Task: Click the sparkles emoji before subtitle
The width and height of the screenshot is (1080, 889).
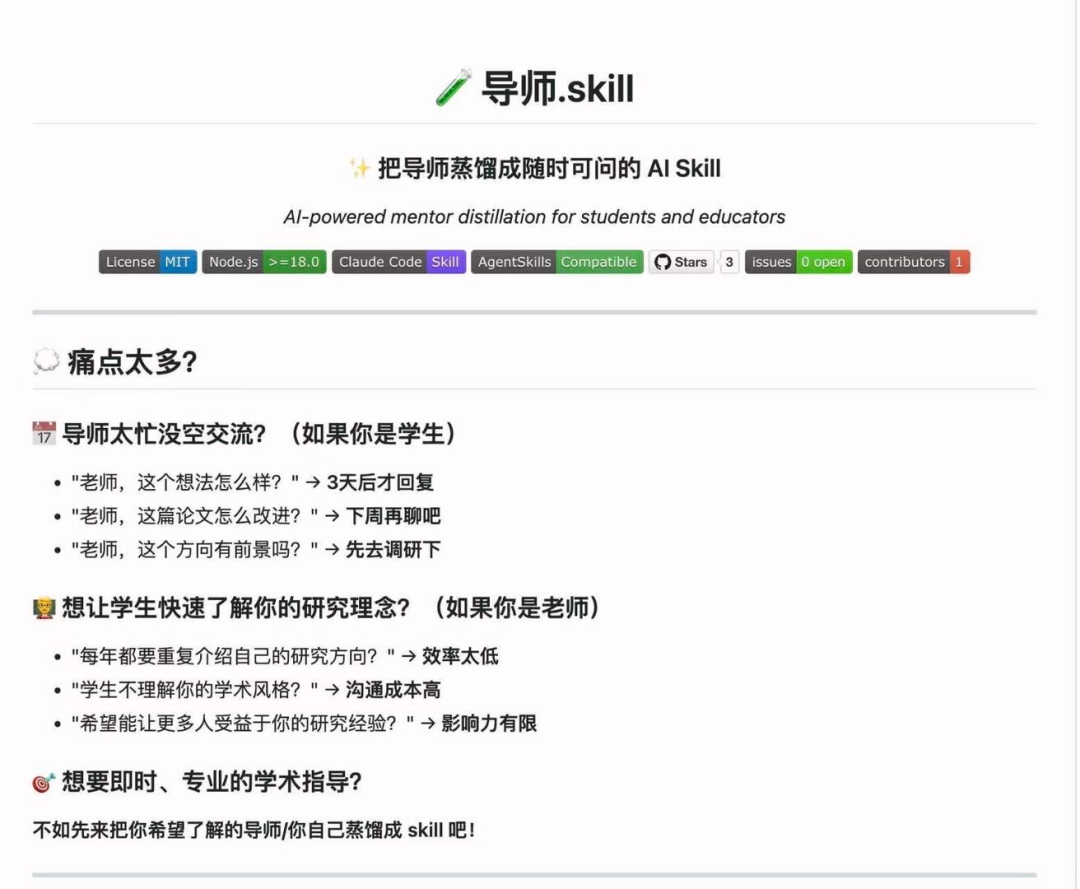Action: click(359, 168)
